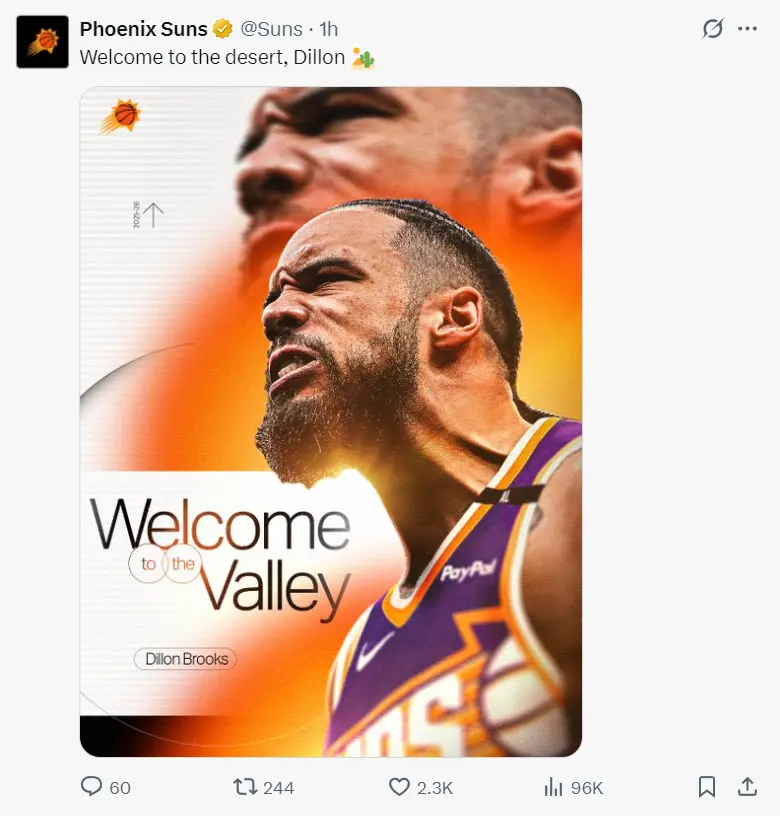Click the Phoenix Suns profile avatar
780x816 pixels.
click(43, 42)
